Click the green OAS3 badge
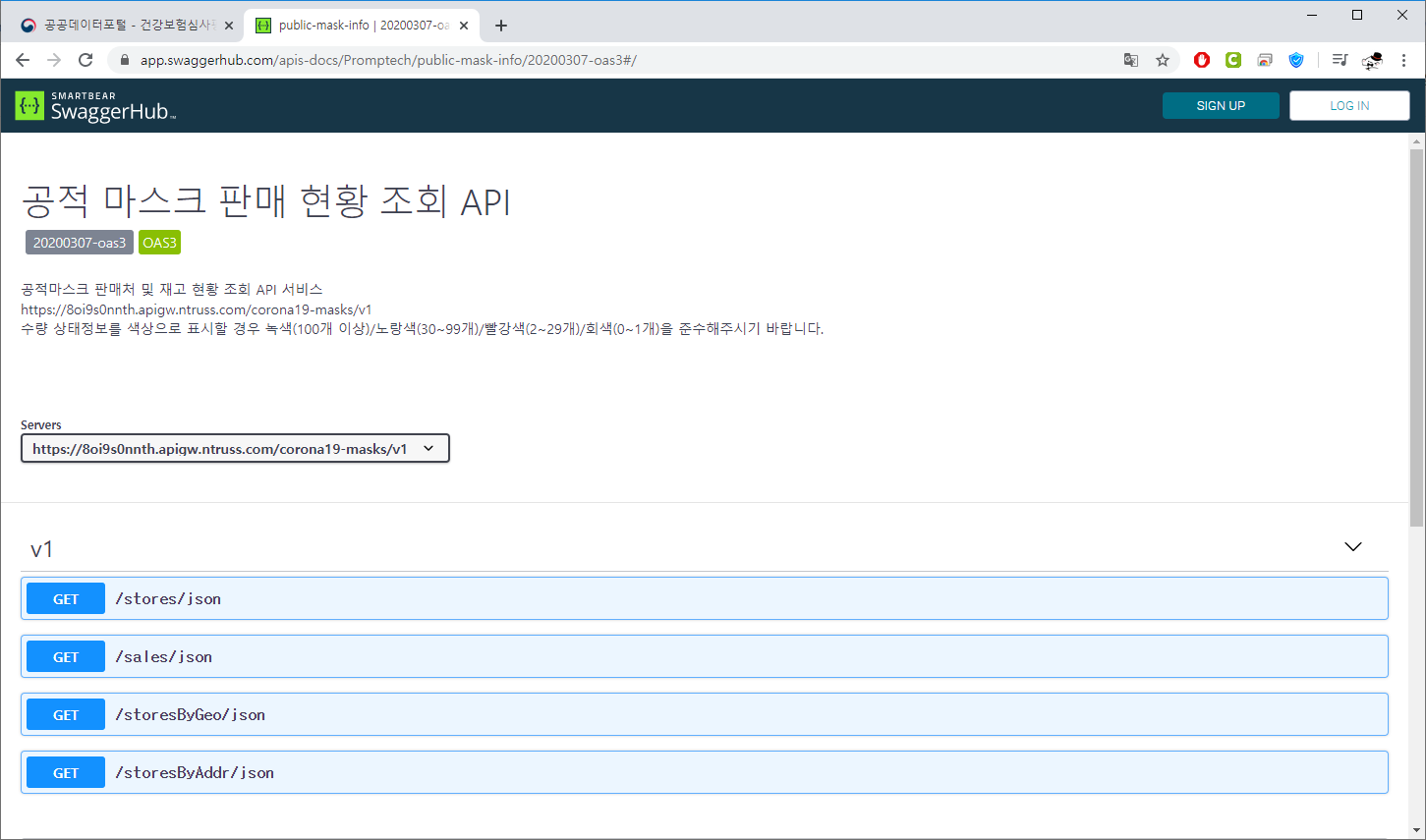 click(159, 243)
